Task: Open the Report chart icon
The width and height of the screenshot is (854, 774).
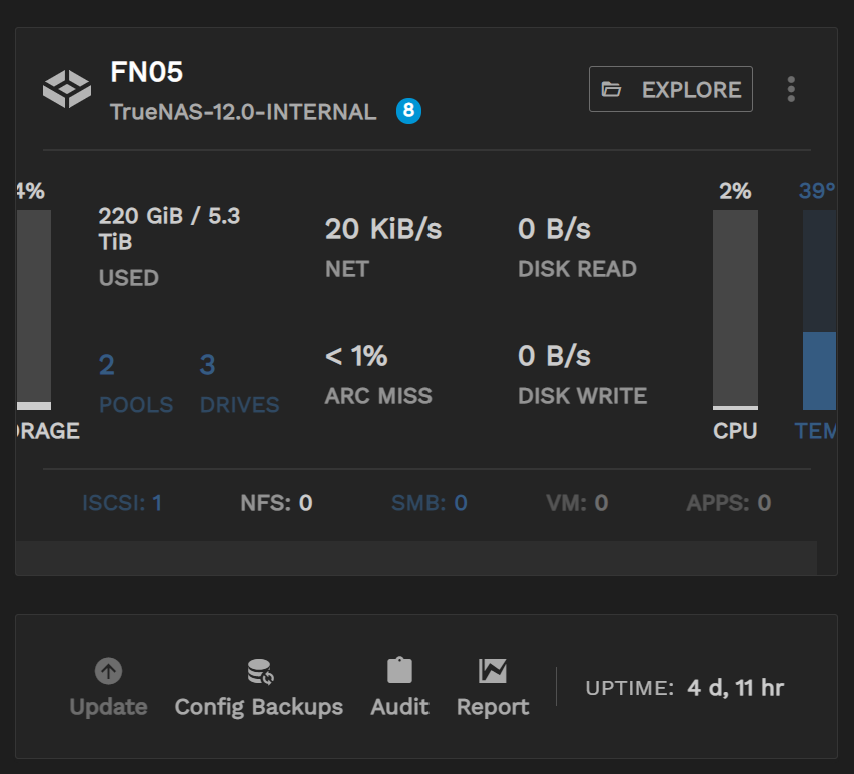Action: coord(493,671)
